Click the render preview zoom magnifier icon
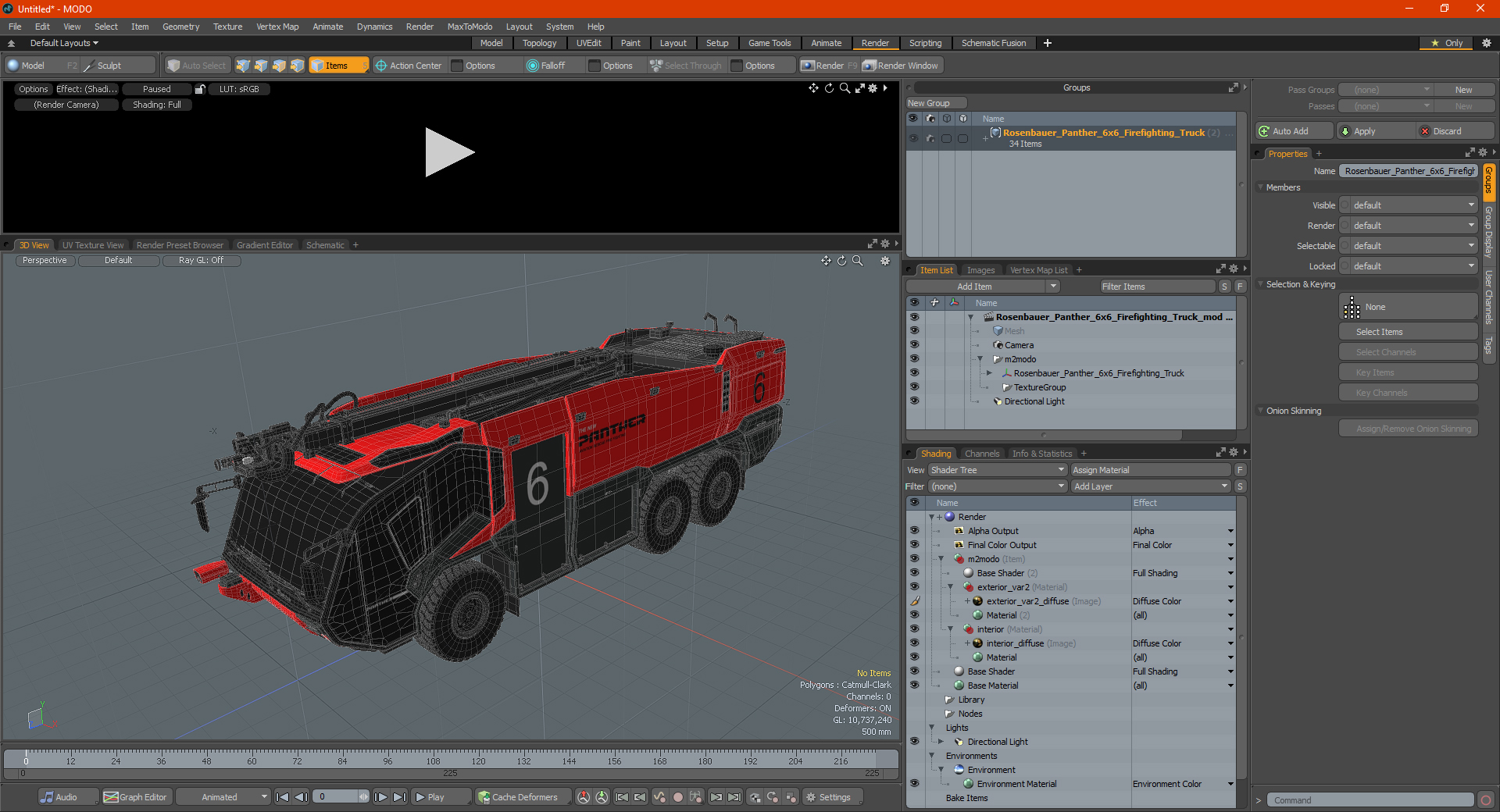 (x=845, y=88)
